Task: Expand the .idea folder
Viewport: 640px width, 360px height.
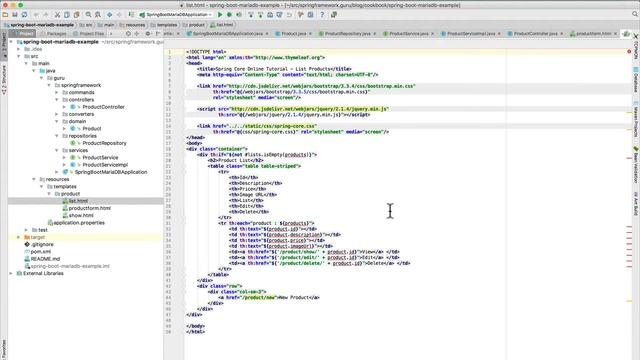Action: pos(18,49)
